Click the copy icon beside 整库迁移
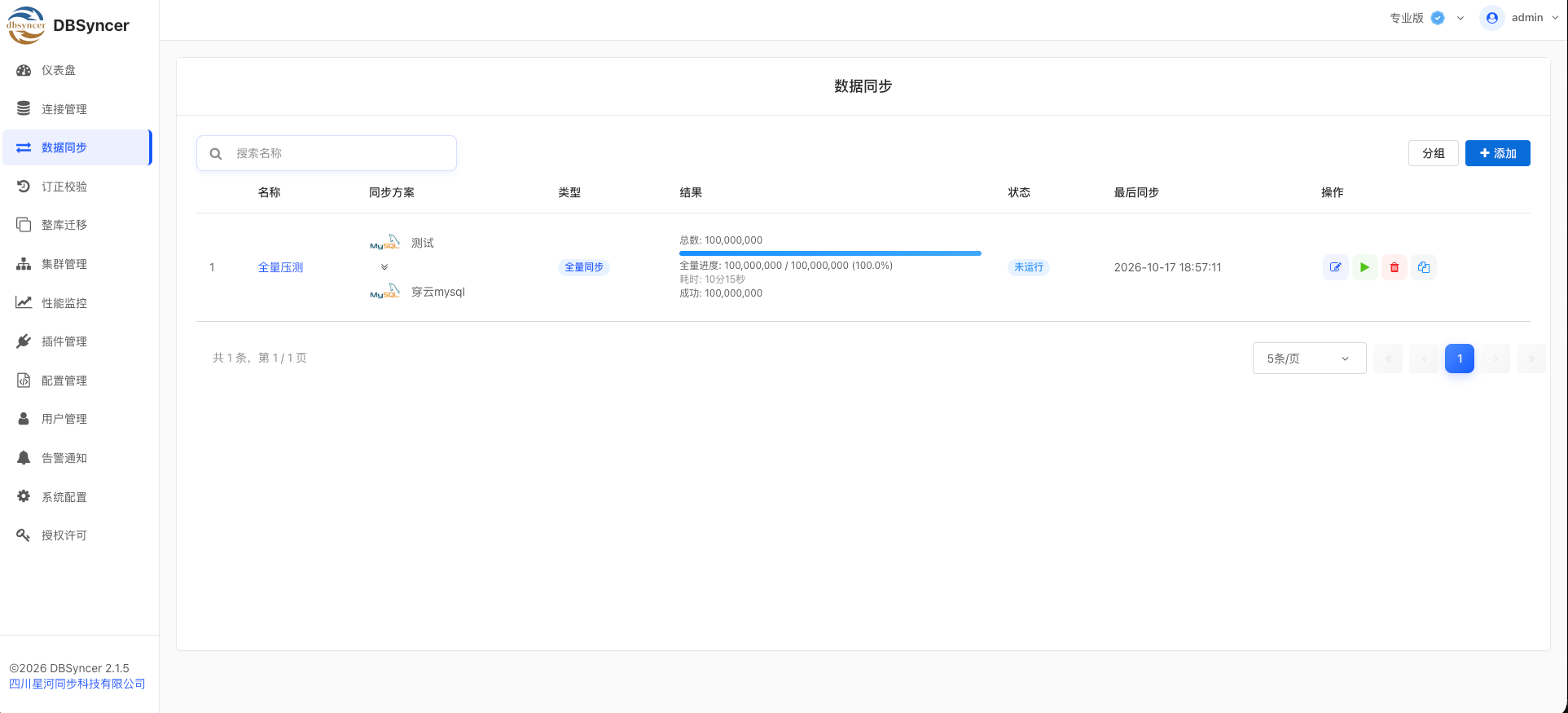Viewport: 1568px width, 713px height. click(24, 225)
